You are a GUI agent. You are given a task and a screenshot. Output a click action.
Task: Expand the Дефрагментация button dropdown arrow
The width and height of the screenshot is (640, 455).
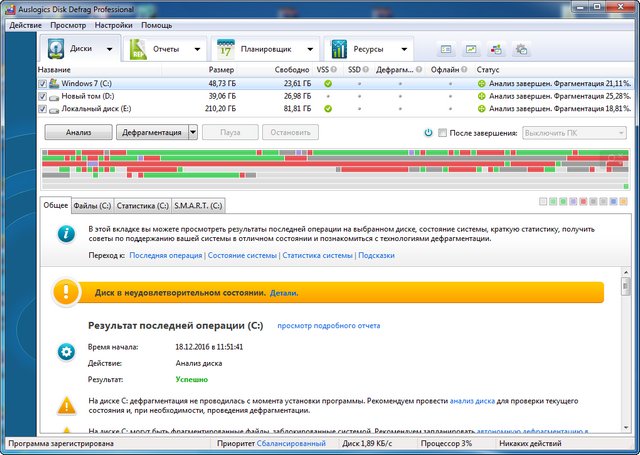[x=192, y=132]
